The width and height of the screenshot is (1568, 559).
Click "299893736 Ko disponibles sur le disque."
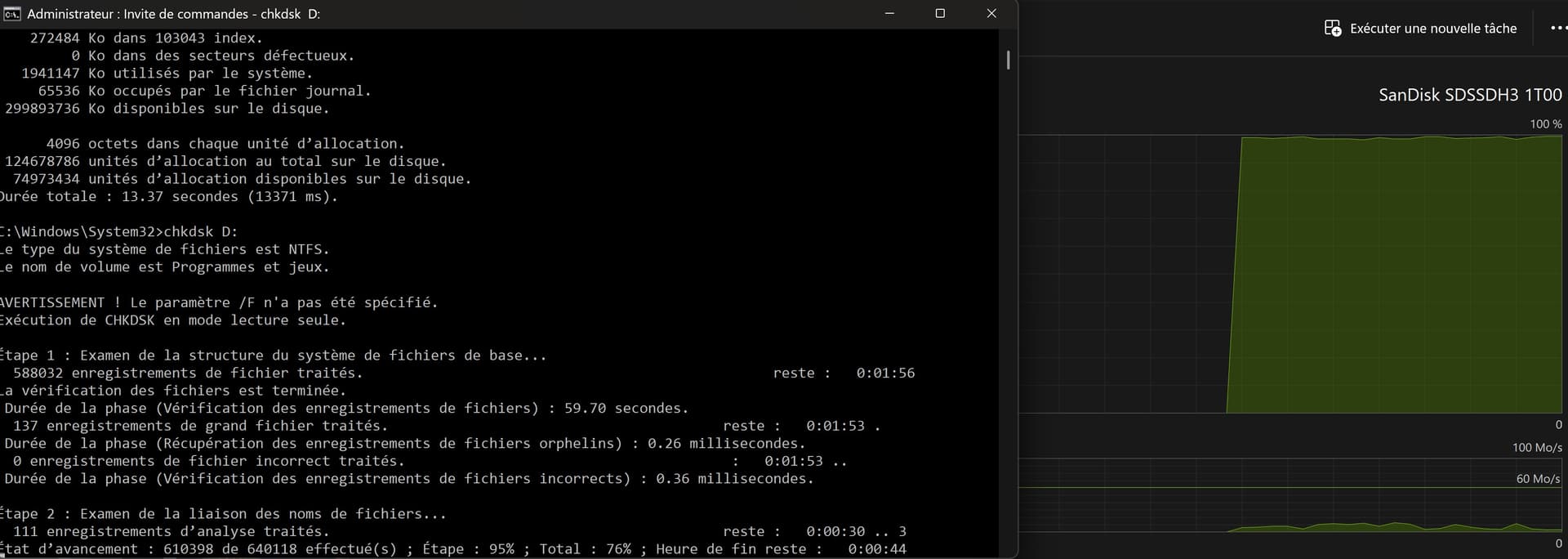tap(167, 109)
